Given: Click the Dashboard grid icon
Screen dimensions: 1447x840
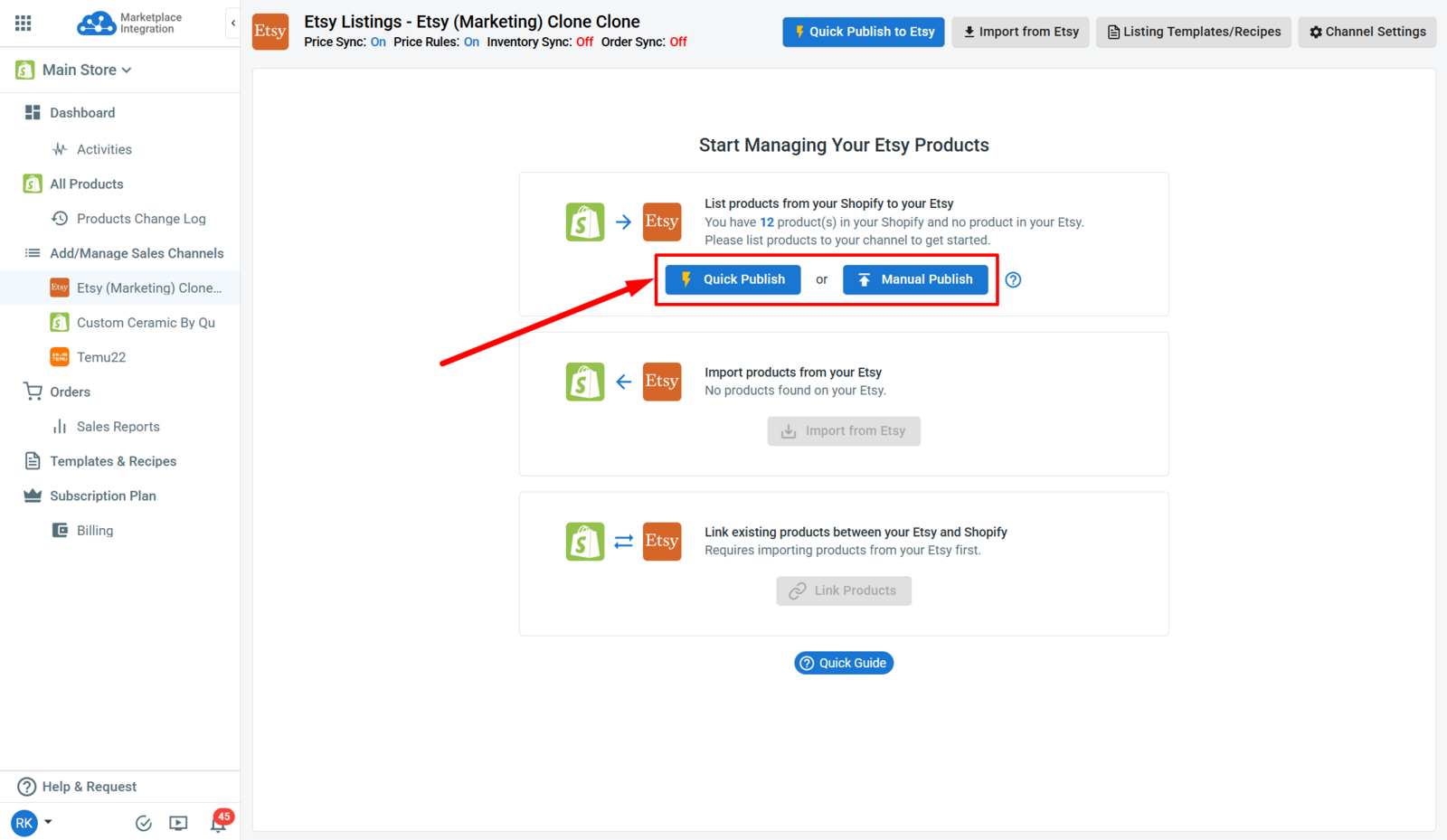Looking at the screenshot, I should [33, 112].
